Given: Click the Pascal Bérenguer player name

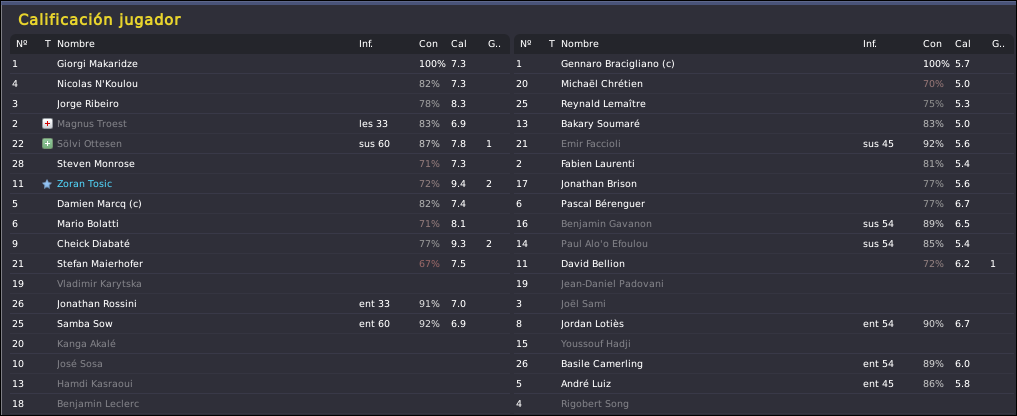Looking at the screenshot, I should pyautogui.click(x=602, y=203).
